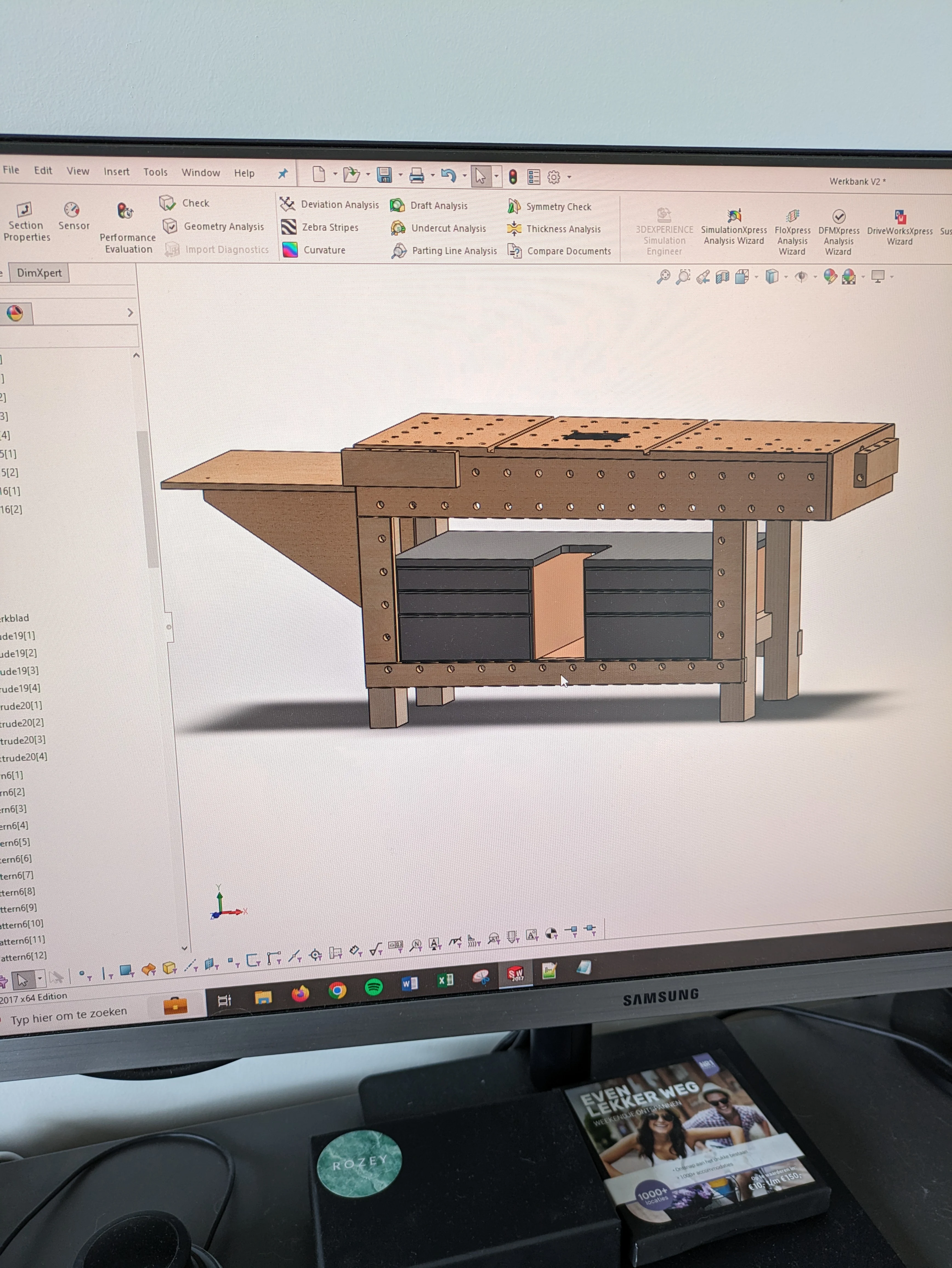The width and height of the screenshot is (952, 1268).
Task: Click the Sensor tool
Action: 73,216
